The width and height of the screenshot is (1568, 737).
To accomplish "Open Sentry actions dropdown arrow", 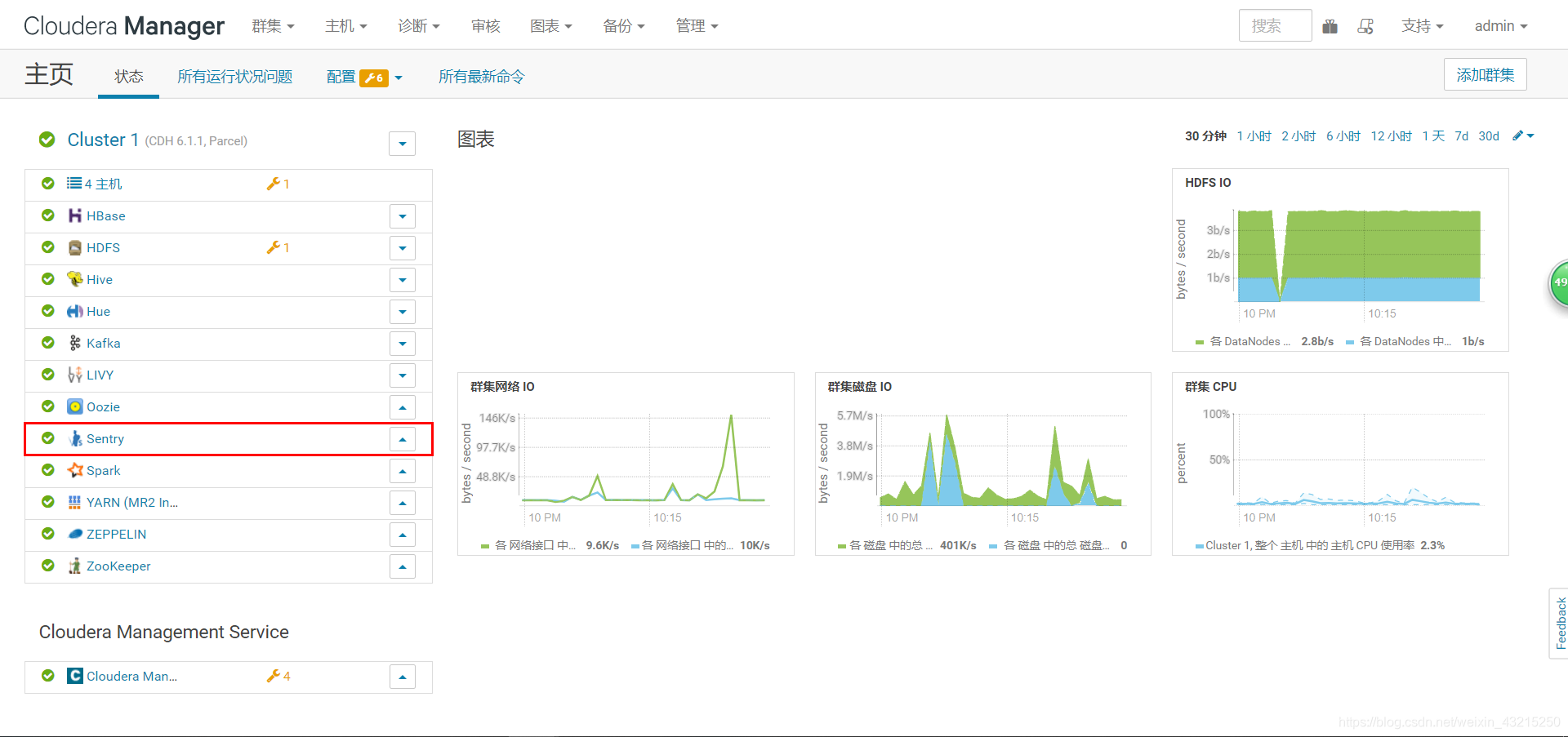I will point(402,439).
